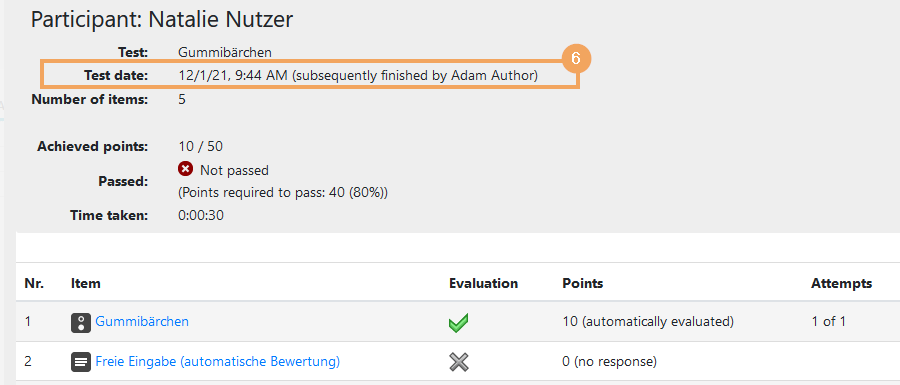Click the gray X evaluation icon
This screenshot has width=900, height=385.
point(459,361)
